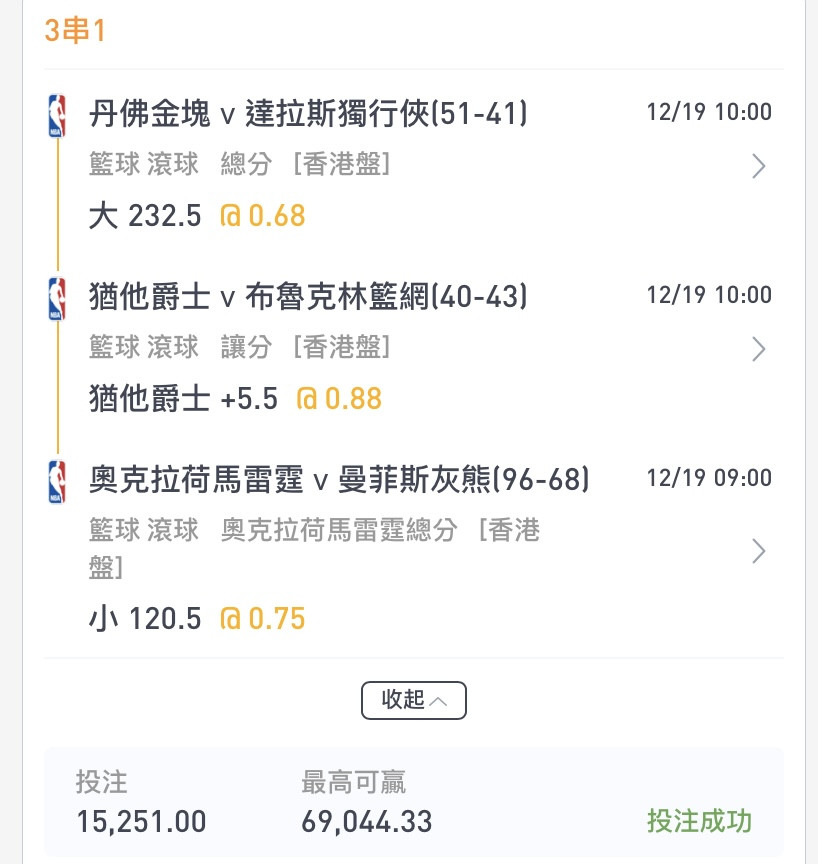Click NBA logo beside 丹佛金塊 match
This screenshot has height=864, width=818.
(x=57, y=116)
